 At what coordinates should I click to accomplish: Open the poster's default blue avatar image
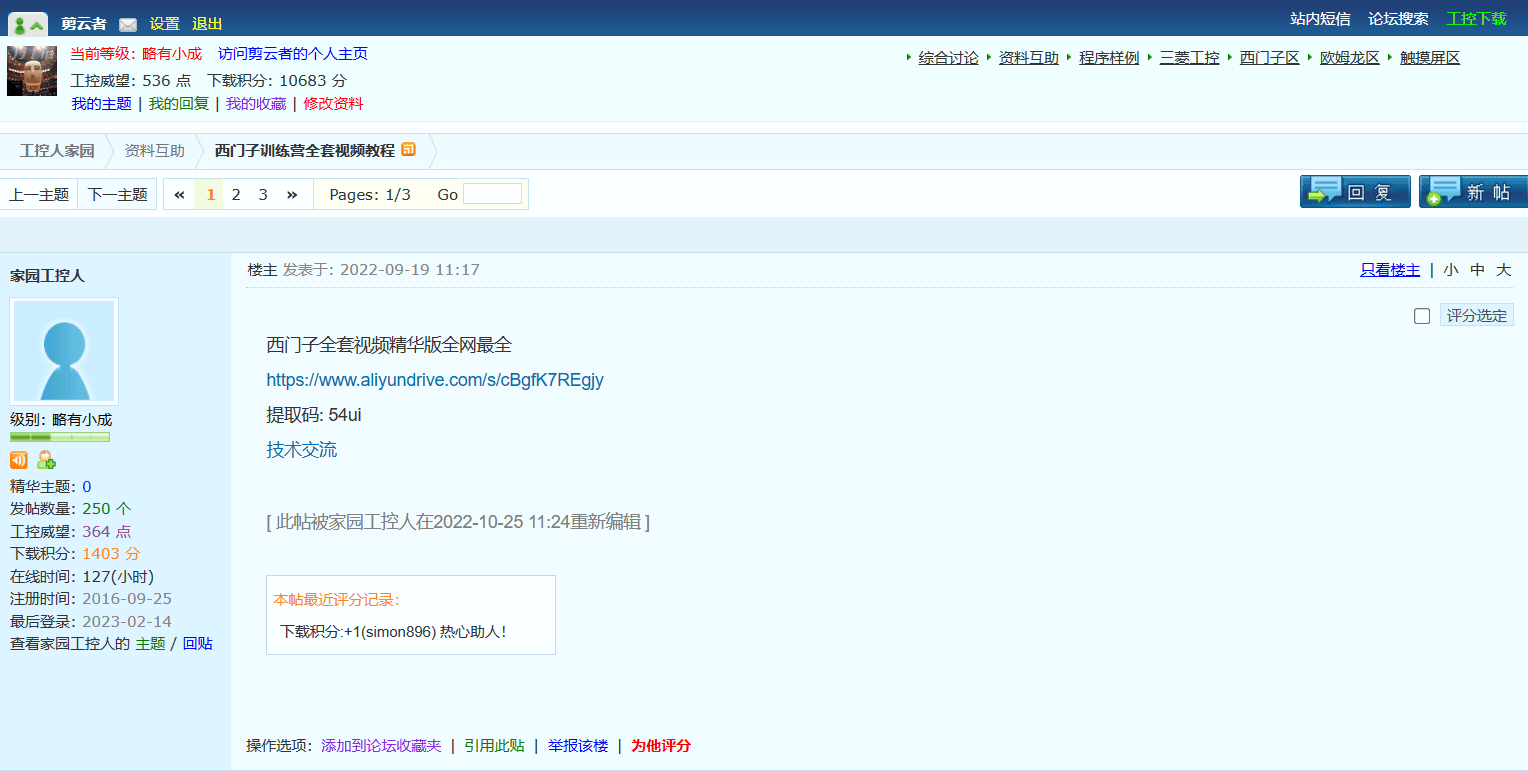point(64,351)
